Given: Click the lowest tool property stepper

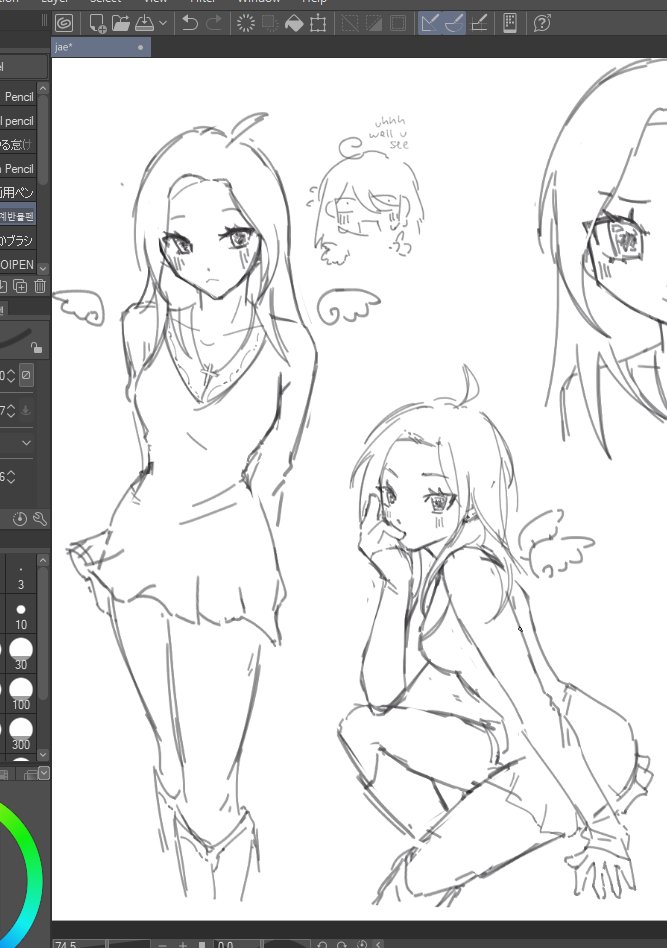Looking at the screenshot, I should 10,477.
